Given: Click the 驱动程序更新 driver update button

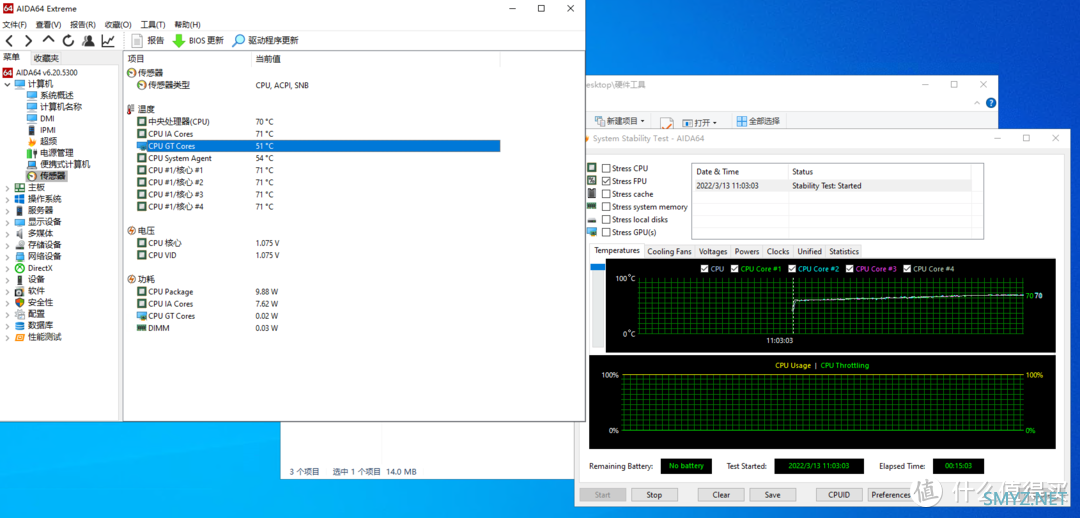Looking at the screenshot, I should (265, 41).
